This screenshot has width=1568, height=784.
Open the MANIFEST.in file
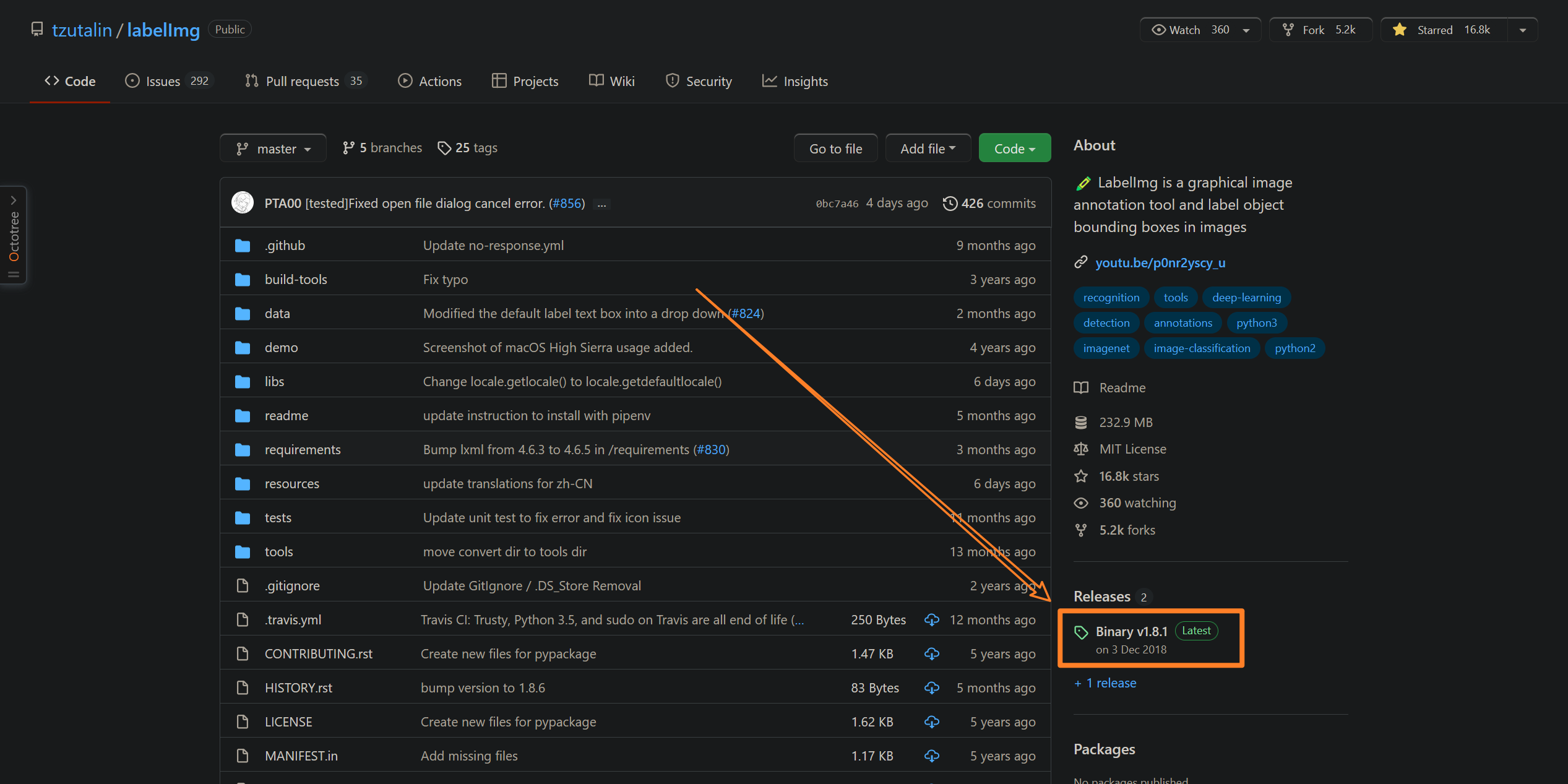pyautogui.click(x=301, y=756)
